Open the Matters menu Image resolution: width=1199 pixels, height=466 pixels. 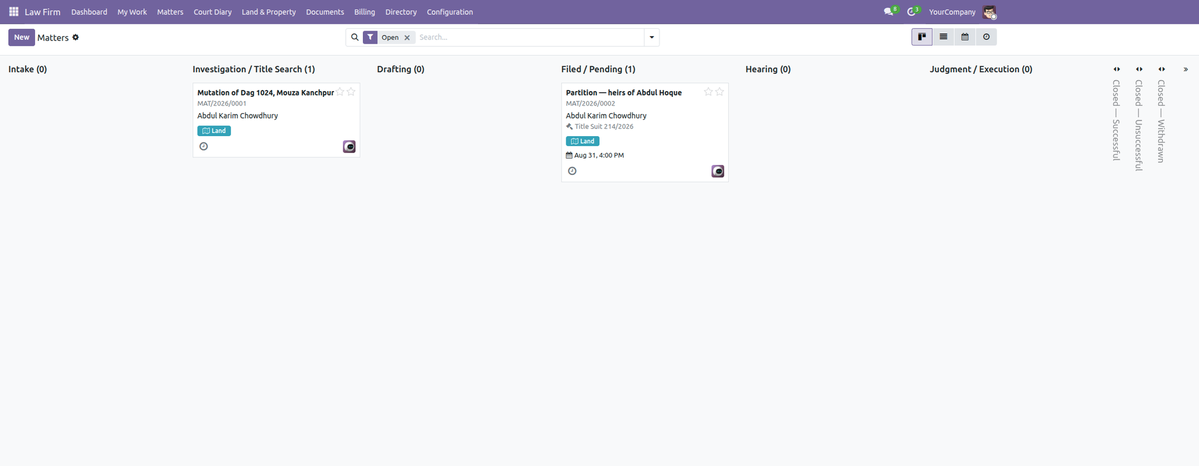click(170, 12)
